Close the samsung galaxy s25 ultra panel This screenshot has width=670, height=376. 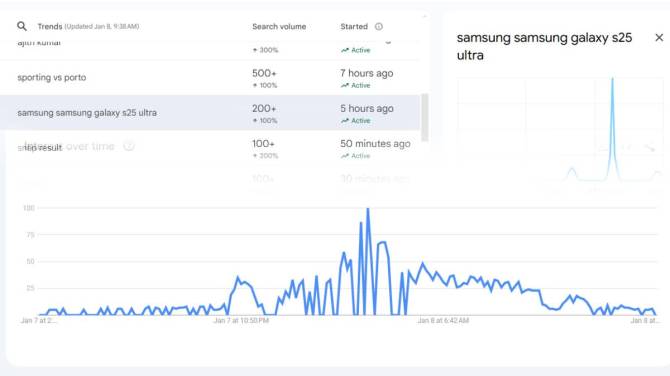(x=659, y=38)
